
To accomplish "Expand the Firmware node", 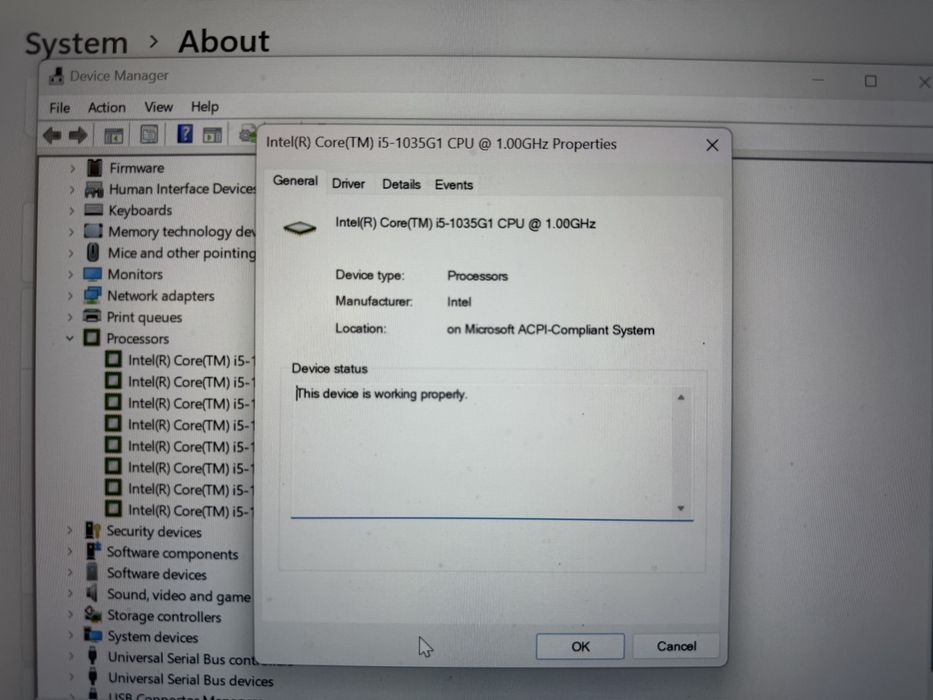I will pyautogui.click(x=72, y=168).
